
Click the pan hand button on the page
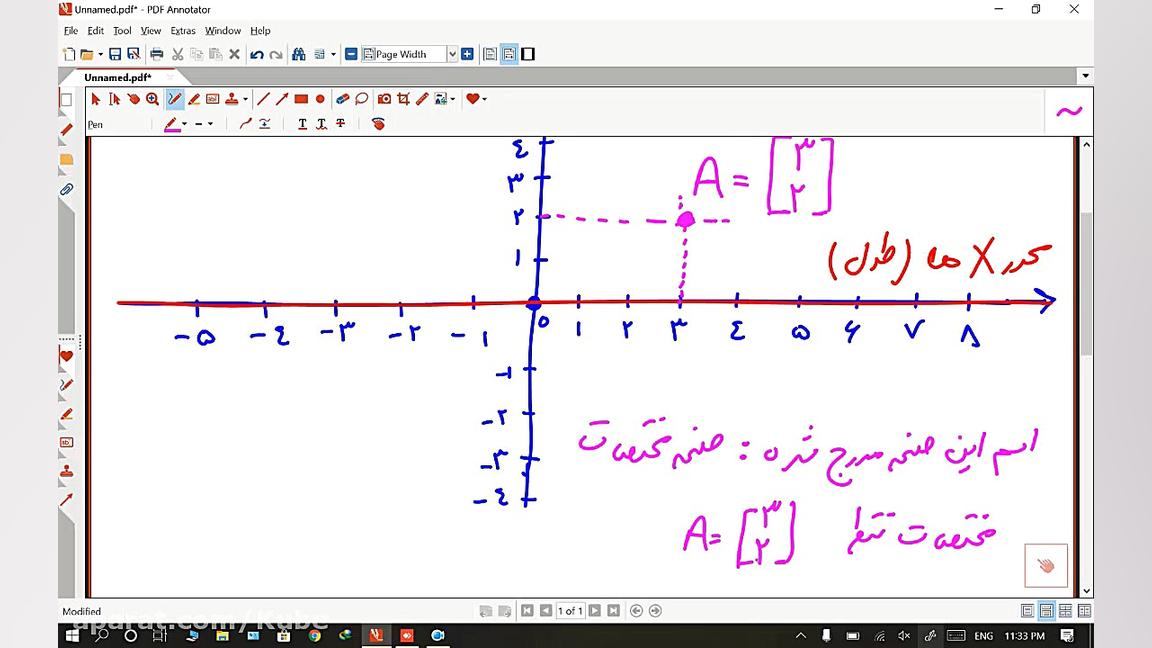[x=1045, y=565]
